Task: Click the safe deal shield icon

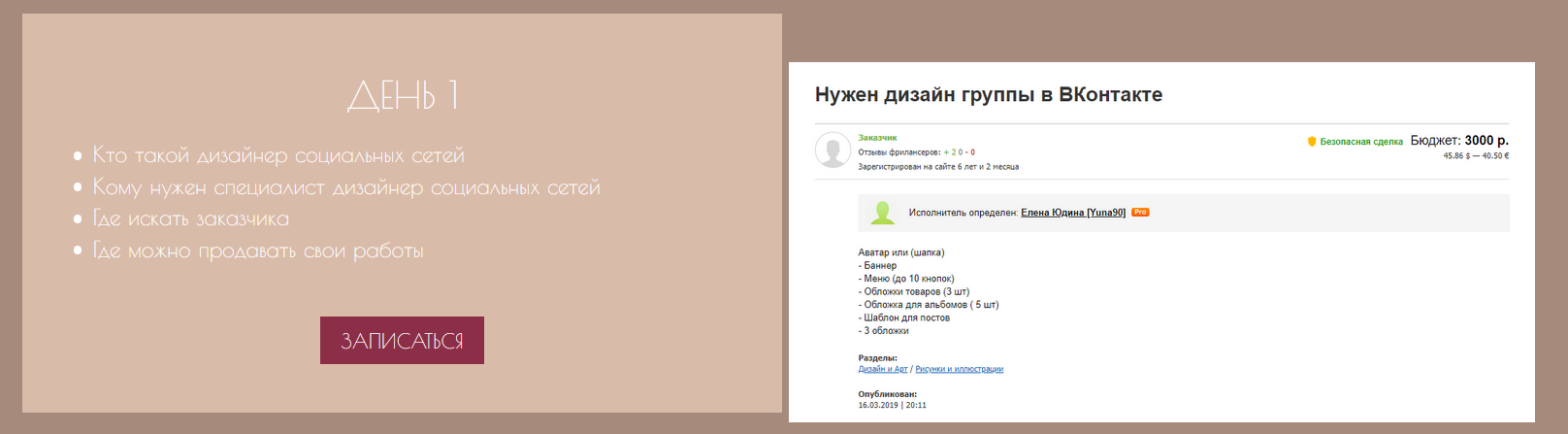Action: pyautogui.click(x=1312, y=142)
